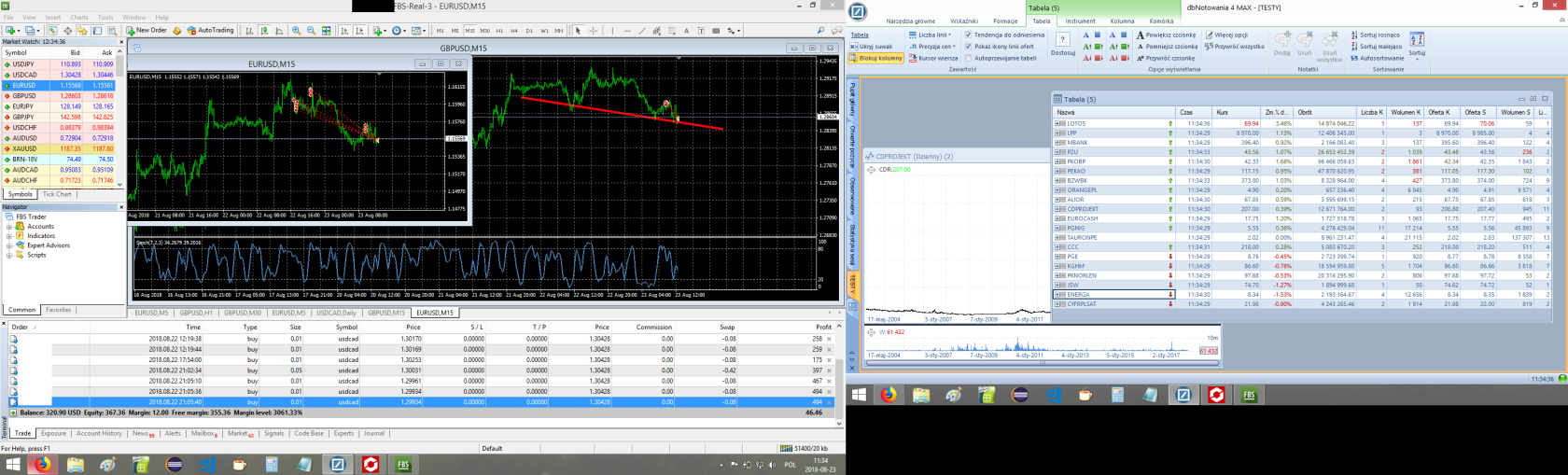Open the Wskaźniki ribbon tab
Viewport: 1568px width, 475px height.
[964, 21]
